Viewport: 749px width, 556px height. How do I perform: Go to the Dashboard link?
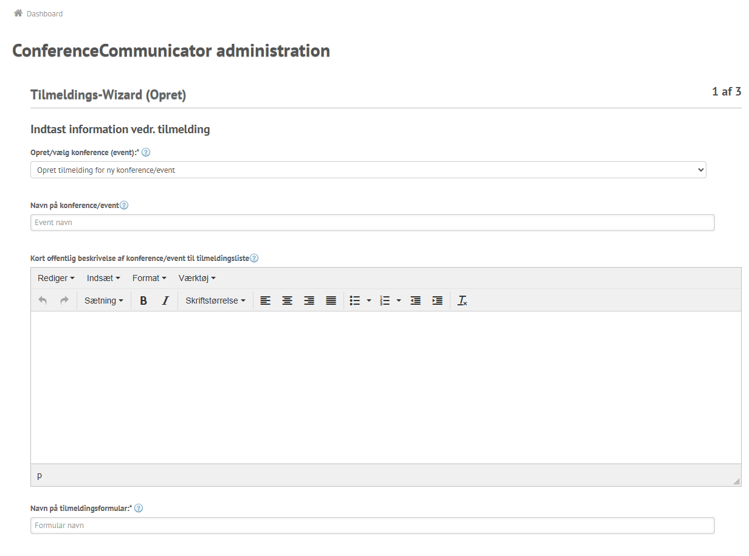(x=44, y=14)
